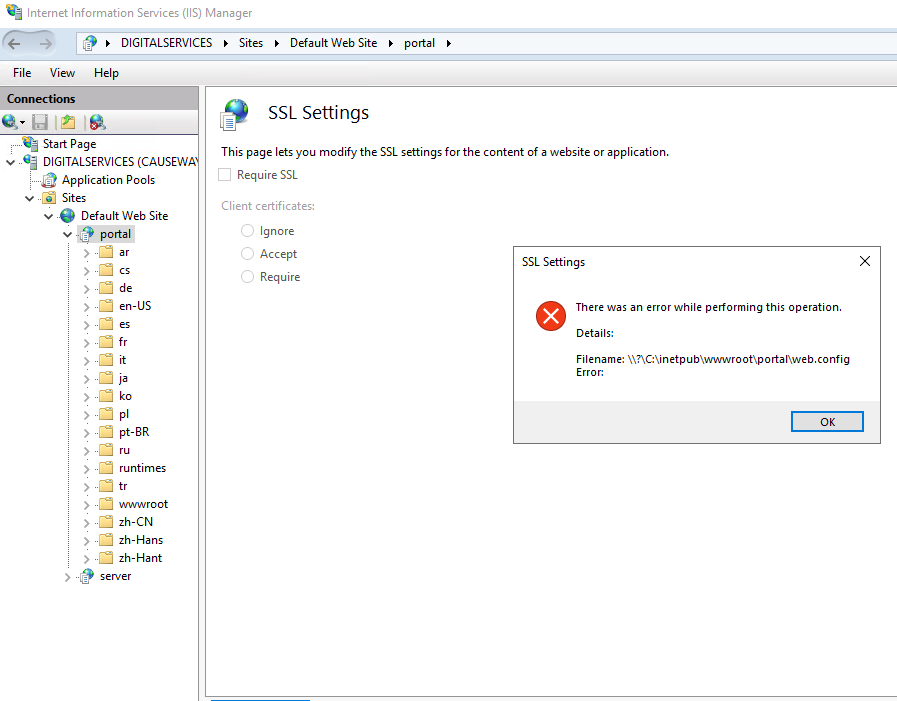Screen dimensions: 897x701
Task: Select the Ignore client certificates option
Action: coord(247,231)
